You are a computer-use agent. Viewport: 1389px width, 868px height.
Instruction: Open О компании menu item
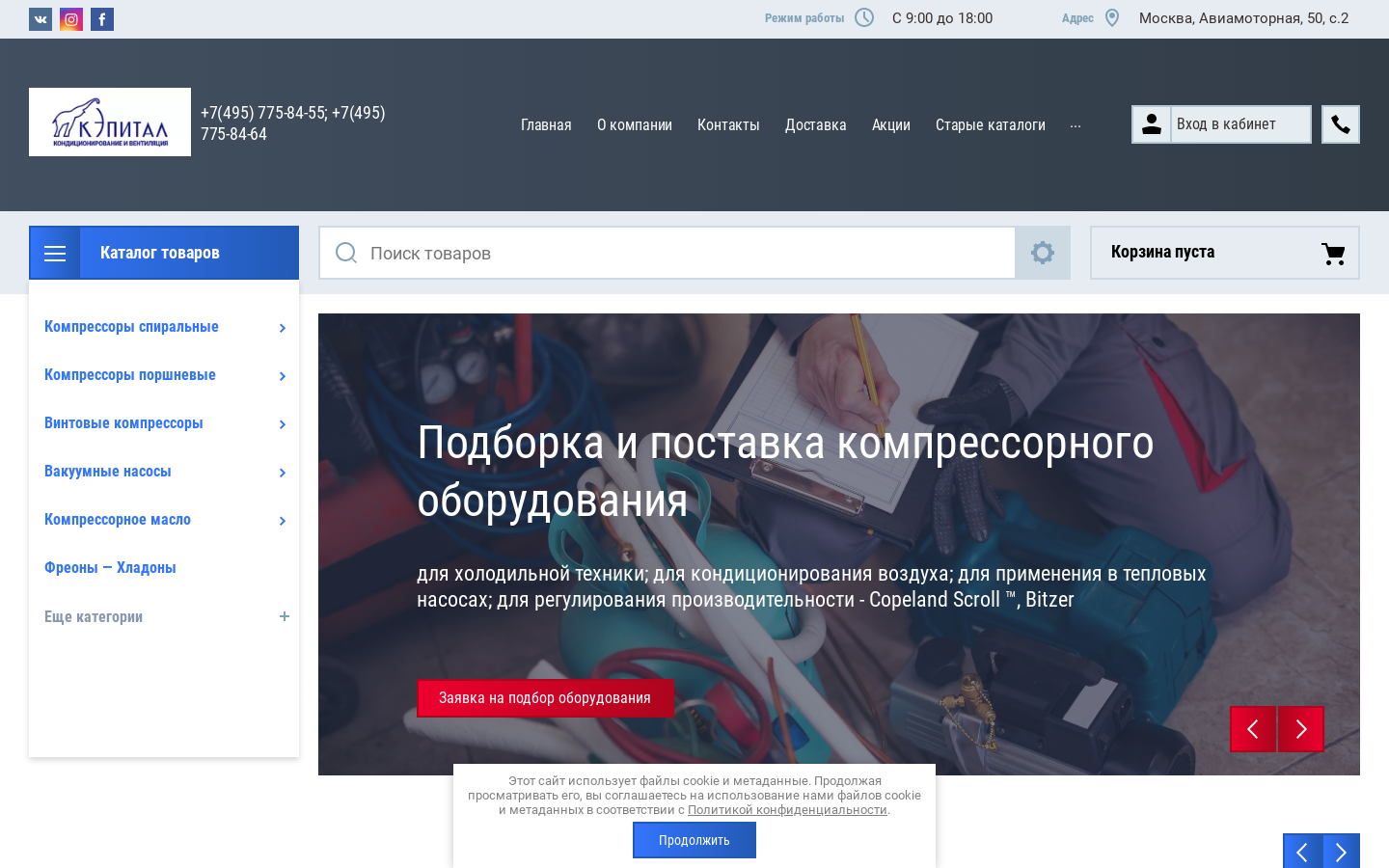pyautogui.click(x=635, y=125)
